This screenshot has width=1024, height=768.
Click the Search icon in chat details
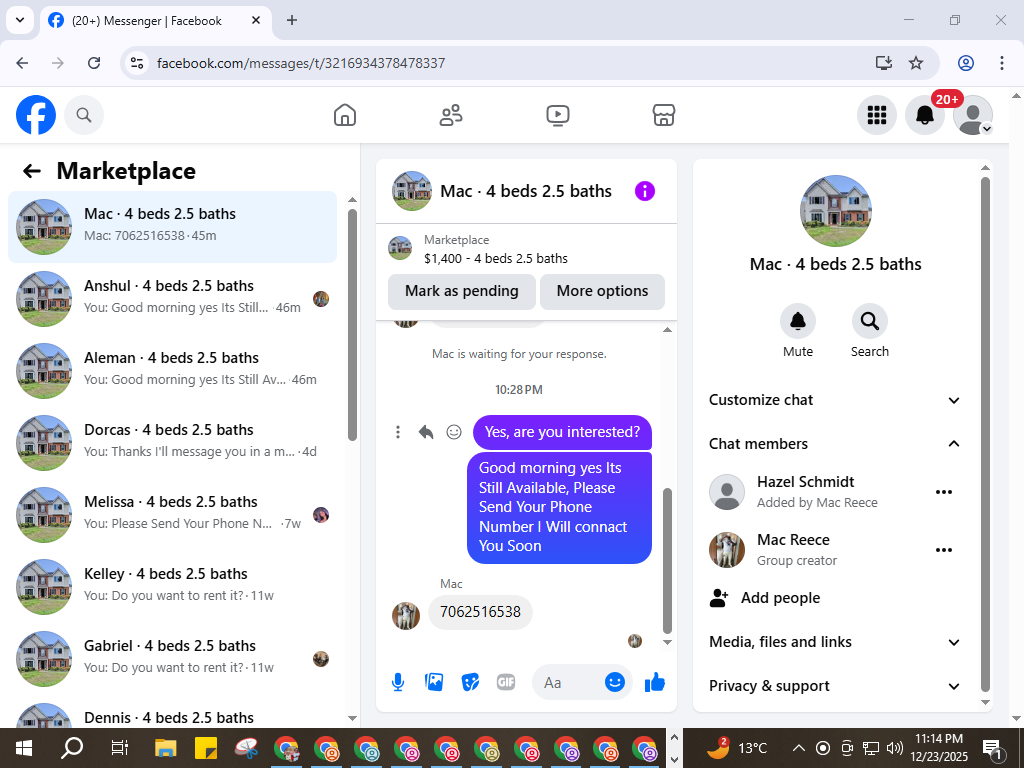point(870,321)
